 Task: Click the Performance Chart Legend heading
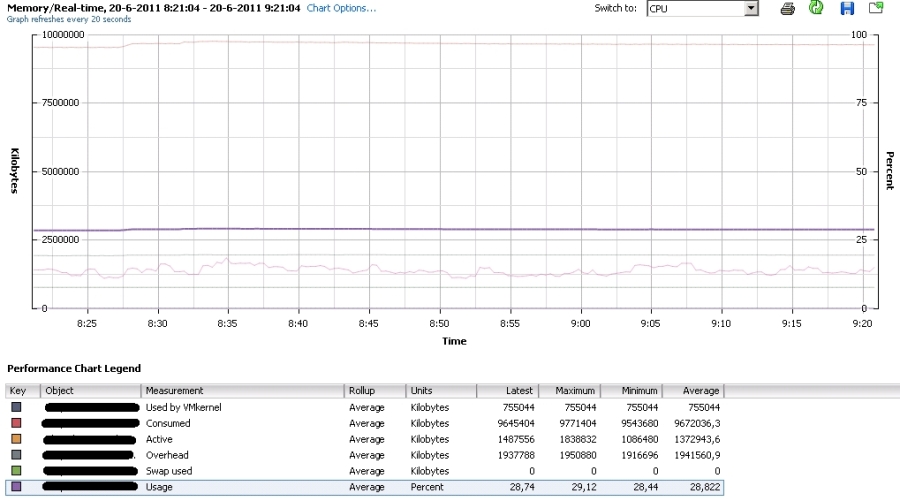click(x=74, y=368)
